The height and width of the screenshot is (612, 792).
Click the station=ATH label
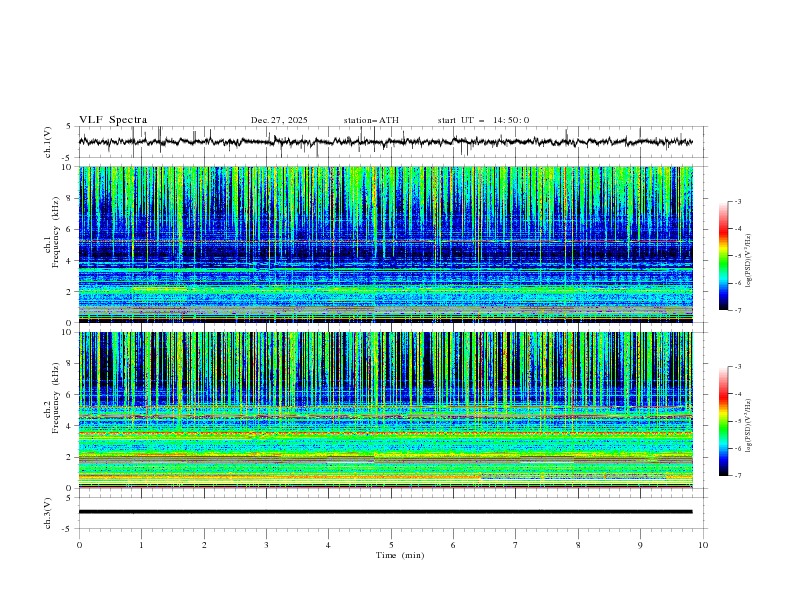tap(371, 120)
